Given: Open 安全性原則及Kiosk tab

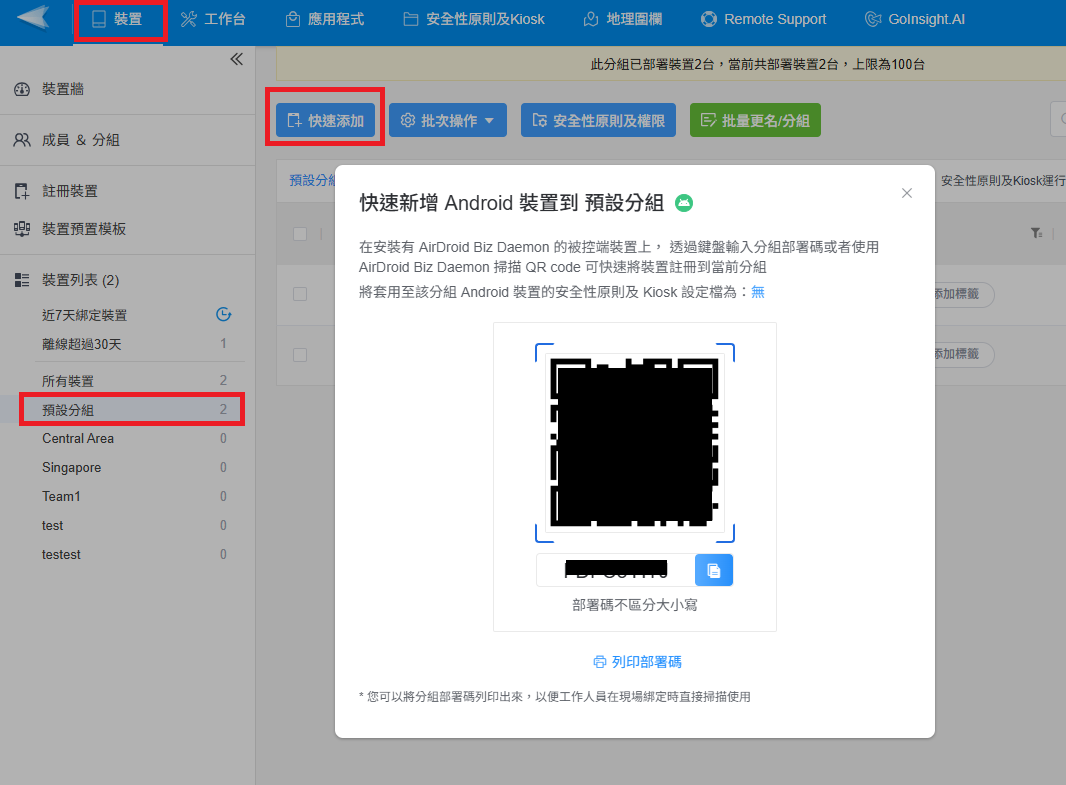Looking at the screenshot, I should [473, 19].
